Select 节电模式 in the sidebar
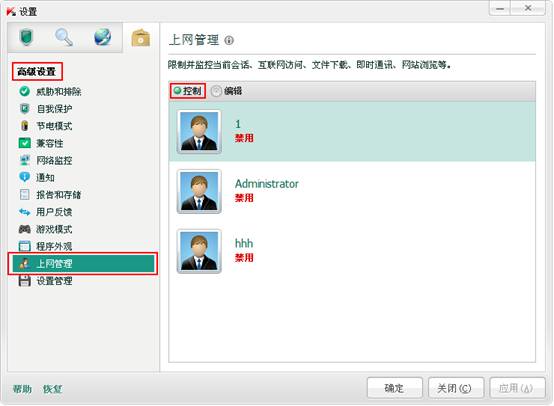The height and width of the screenshot is (406, 554). (54, 126)
